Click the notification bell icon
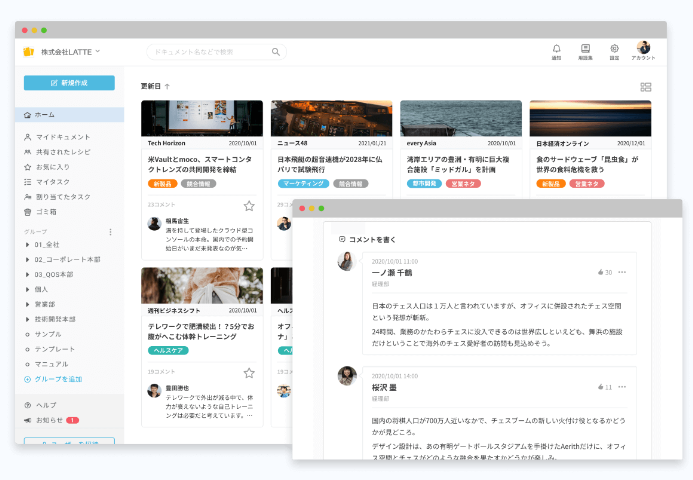The width and height of the screenshot is (693, 480). click(x=556, y=49)
